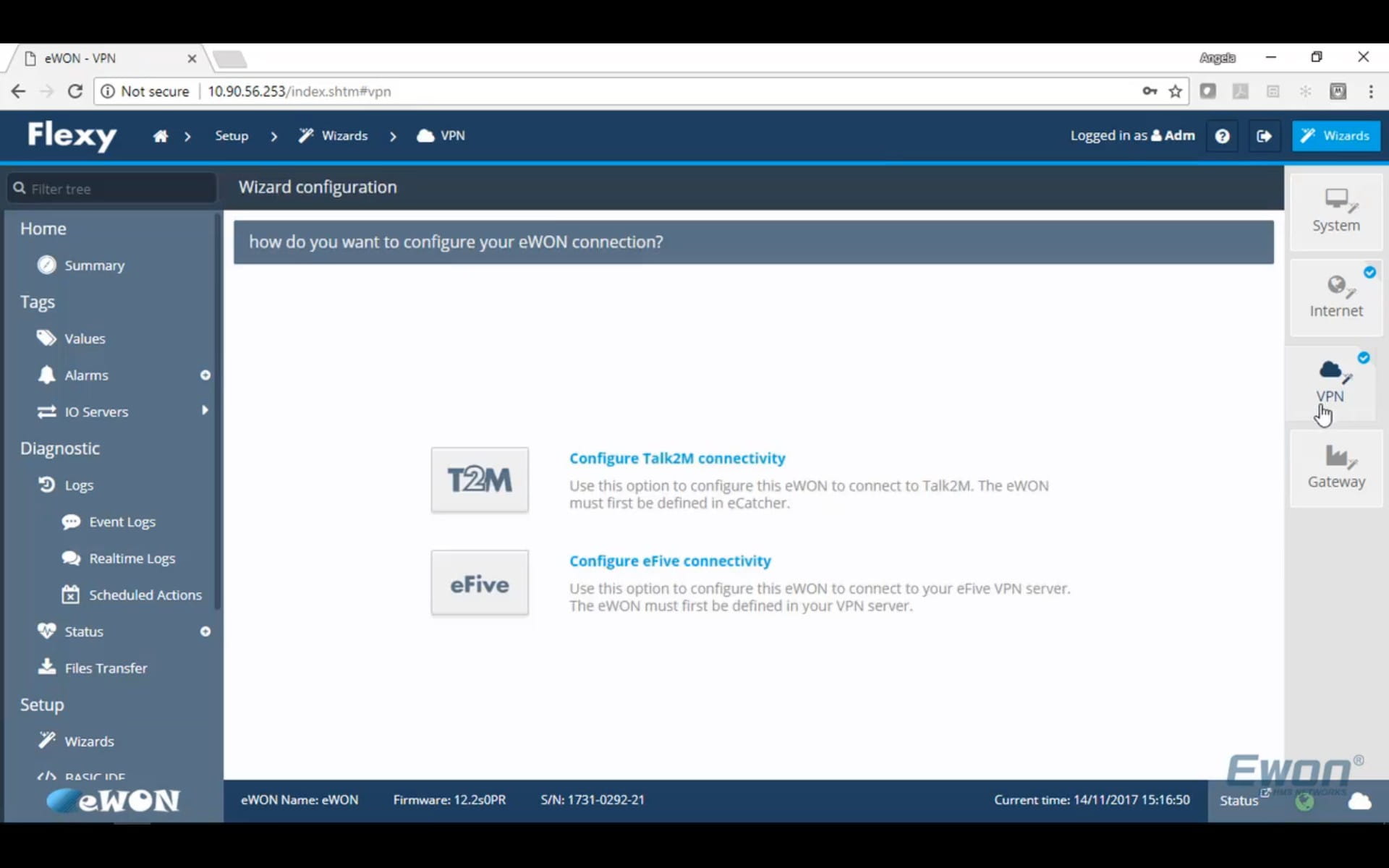Click the Current time display
Image resolution: width=1389 pixels, height=868 pixels.
coord(1092,800)
